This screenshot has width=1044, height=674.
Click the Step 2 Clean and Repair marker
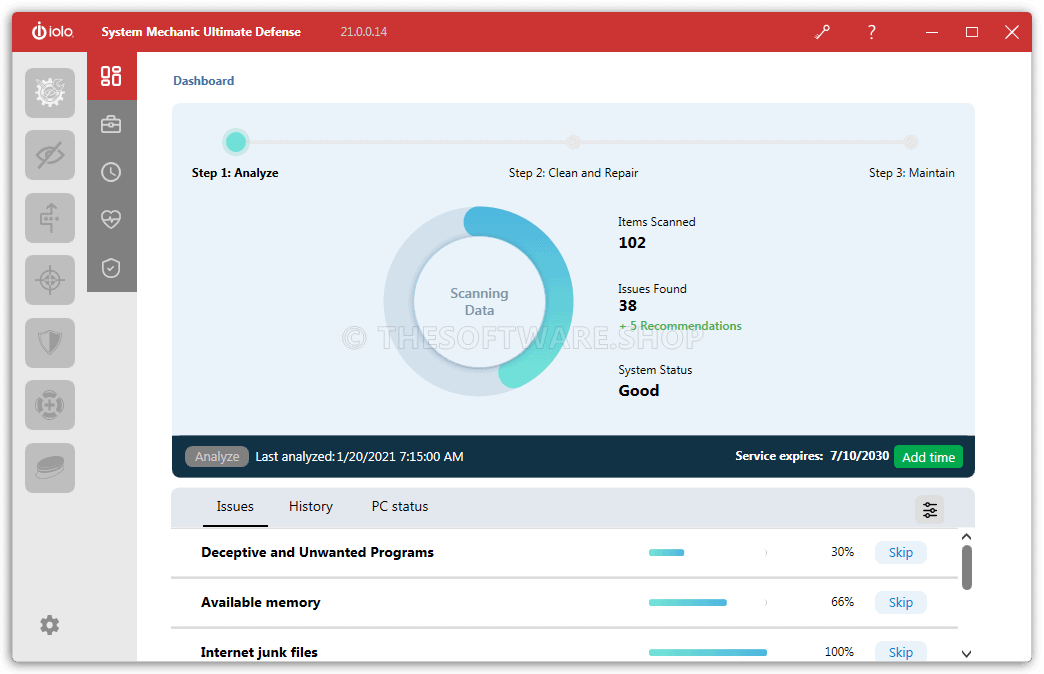click(x=573, y=142)
